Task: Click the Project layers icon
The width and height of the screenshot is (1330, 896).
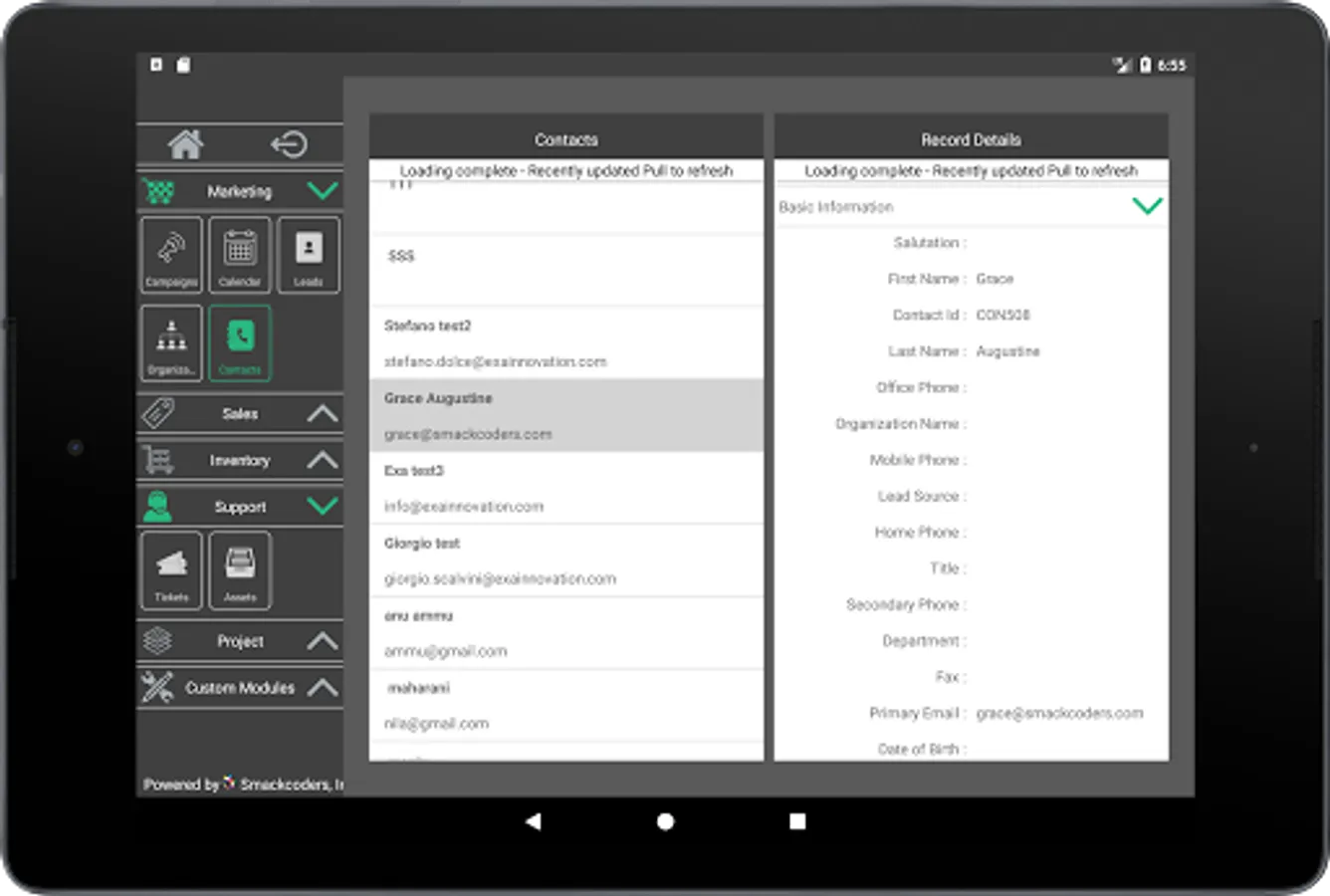Action: point(157,640)
